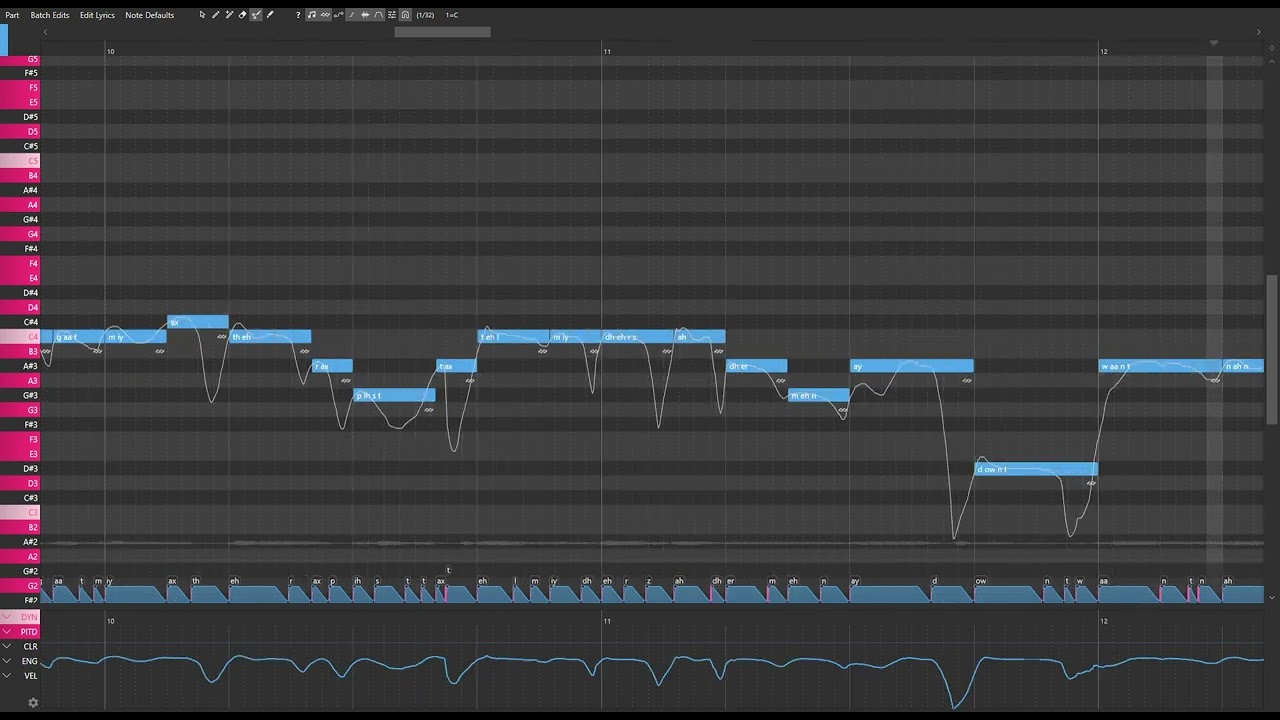The width and height of the screenshot is (1280, 720).
Task: Open parameter panel gear settings
Action: [x=33, y=703]
